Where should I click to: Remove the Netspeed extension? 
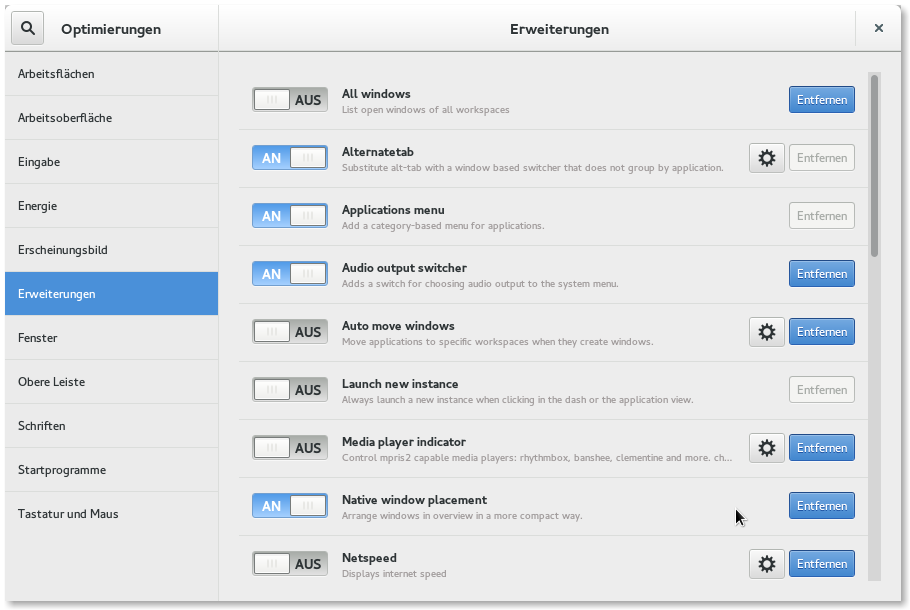pos(822,564)
